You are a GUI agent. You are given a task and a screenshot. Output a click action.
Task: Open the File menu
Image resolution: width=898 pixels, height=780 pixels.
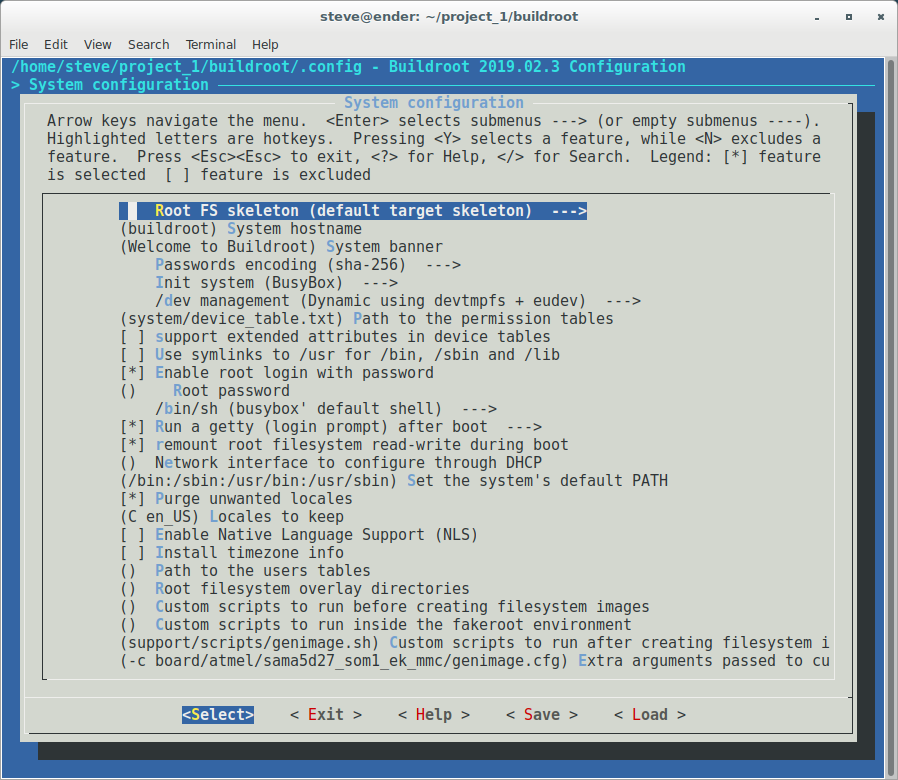pos(19,45)
